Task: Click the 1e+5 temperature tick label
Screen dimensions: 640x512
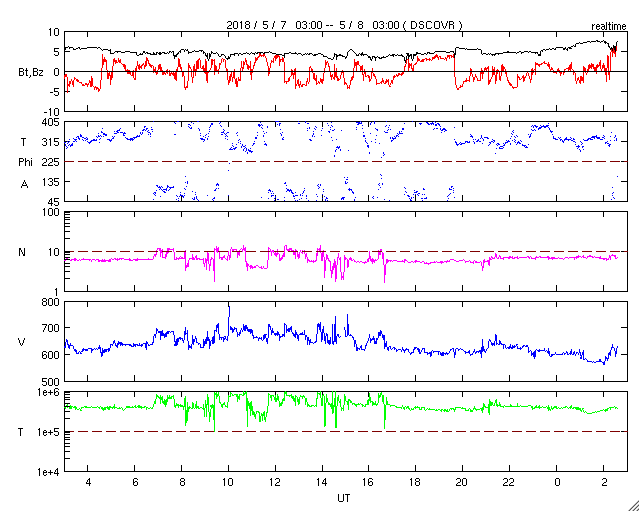Action: (x=49, y=432)
